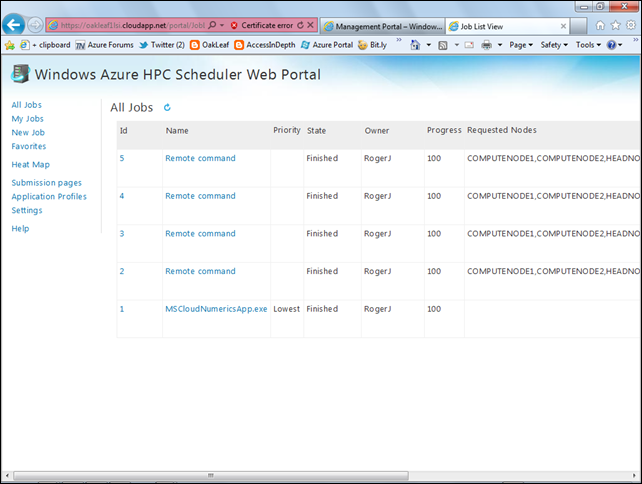Click the Home icon at top right

point(600,26)
